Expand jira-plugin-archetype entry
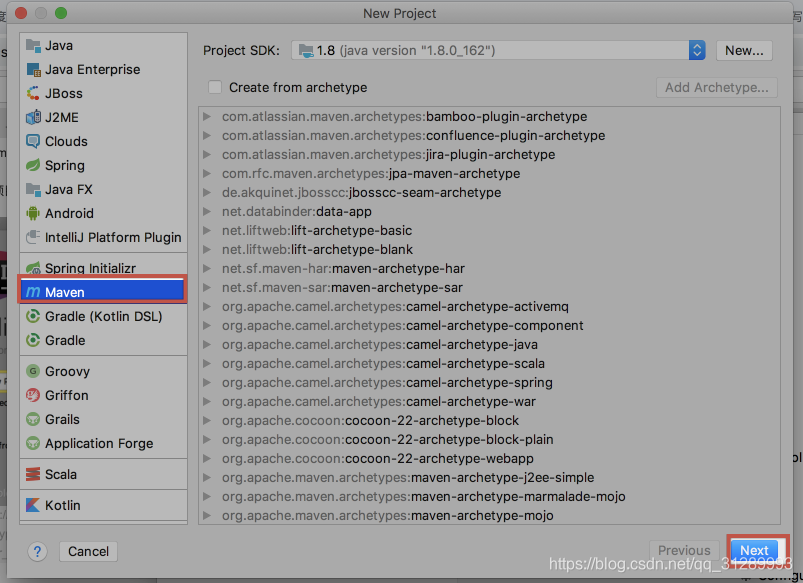Image resolution: width=803 pixels, height=583 pixels. 207,154
